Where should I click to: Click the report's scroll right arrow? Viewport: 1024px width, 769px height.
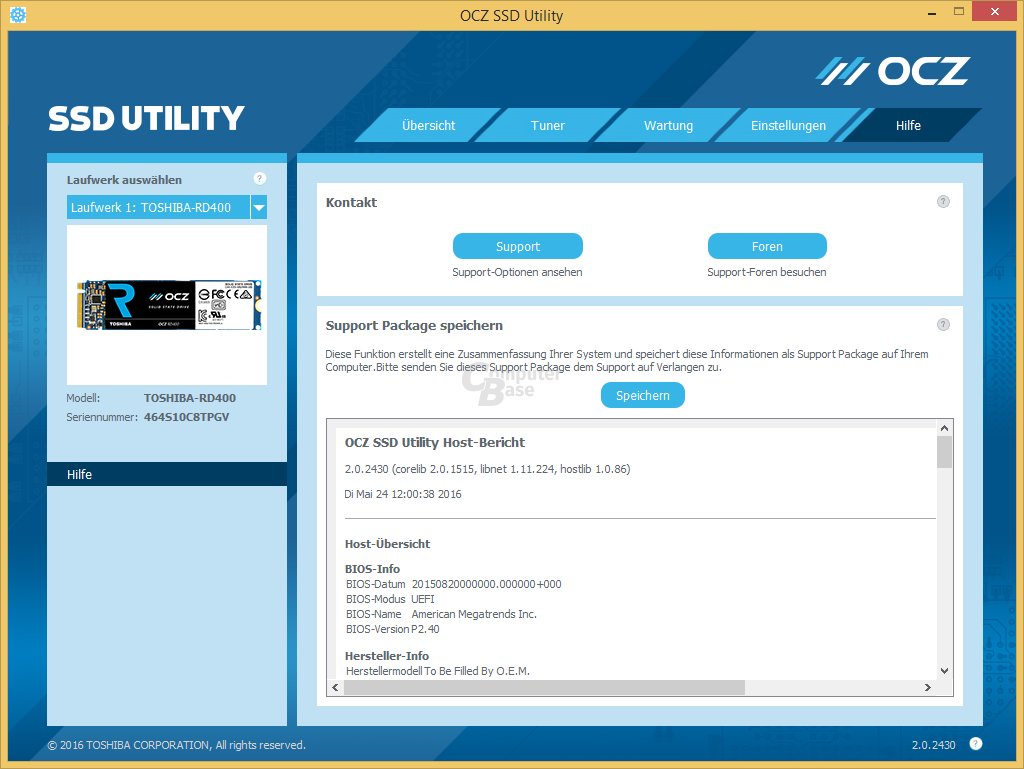pyautogui.click(x=927, y=687)
